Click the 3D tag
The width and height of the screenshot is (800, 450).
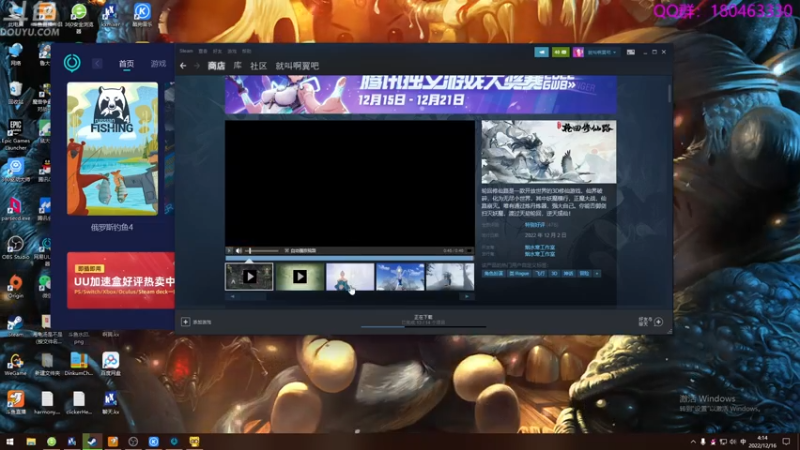coord(554,273)
